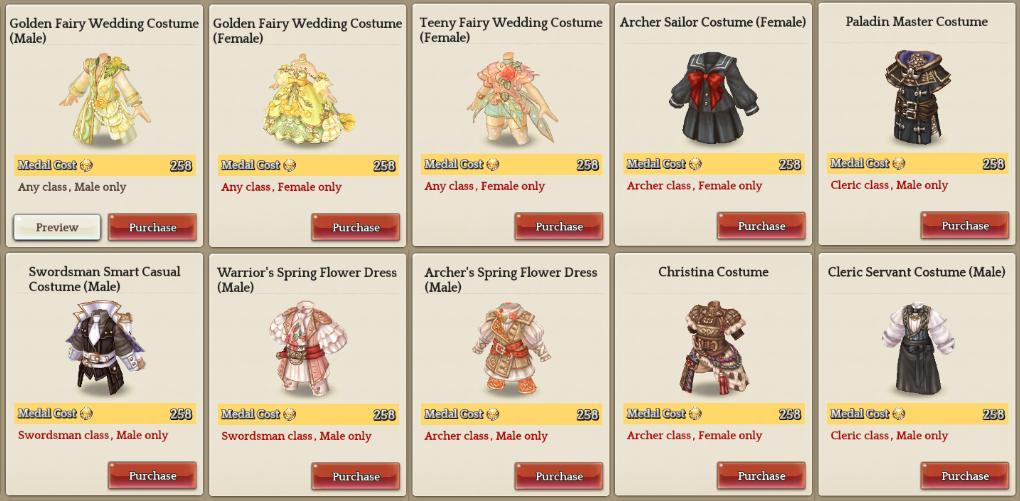Purchase the Golden Fairy Wedding Costume (Female)
1020x501 pixels.
[355, 228]
